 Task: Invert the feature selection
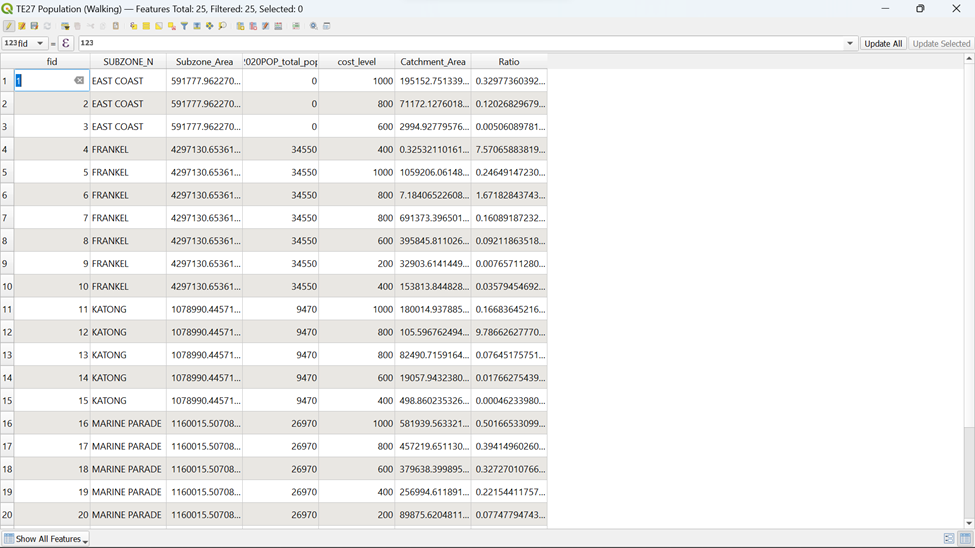coord(159,26)
